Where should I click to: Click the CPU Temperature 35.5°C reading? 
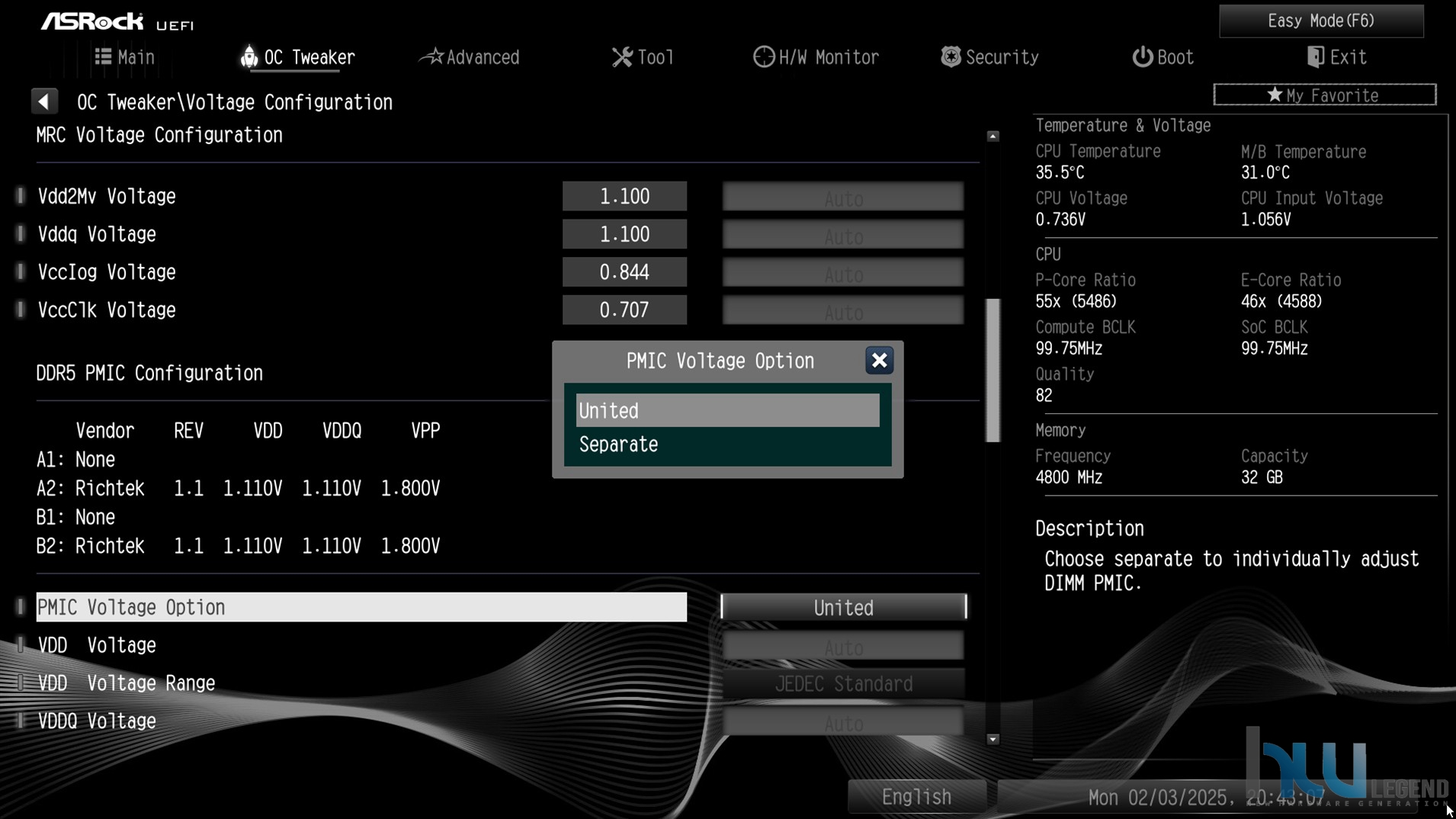[1060, 172]
